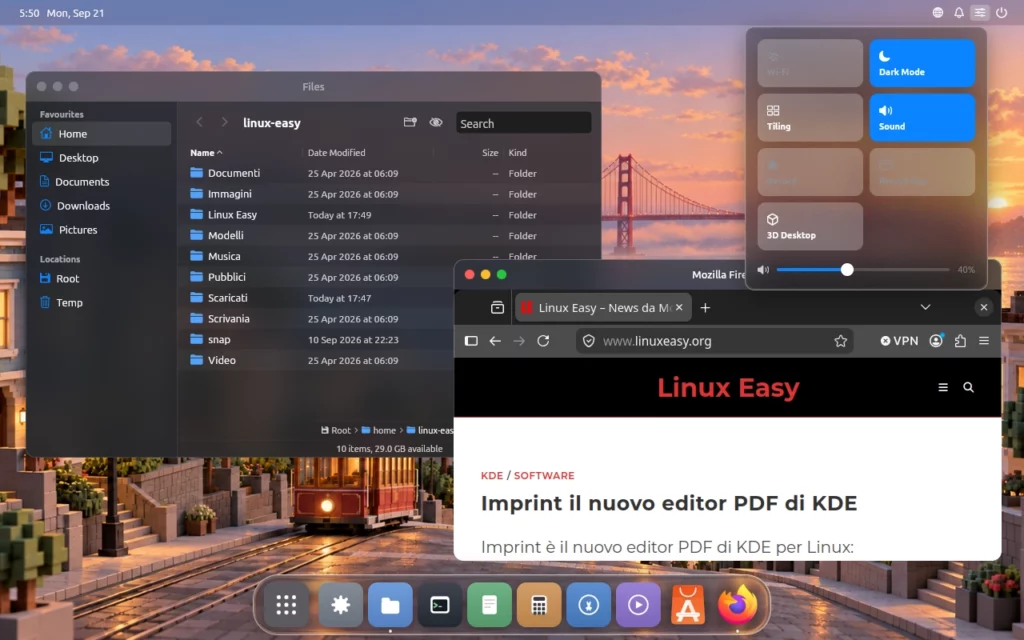This screenshot has width=1024, height=640.
Task: Open the list all tabs dropdown in Firefox
Action: pos(925,307)
